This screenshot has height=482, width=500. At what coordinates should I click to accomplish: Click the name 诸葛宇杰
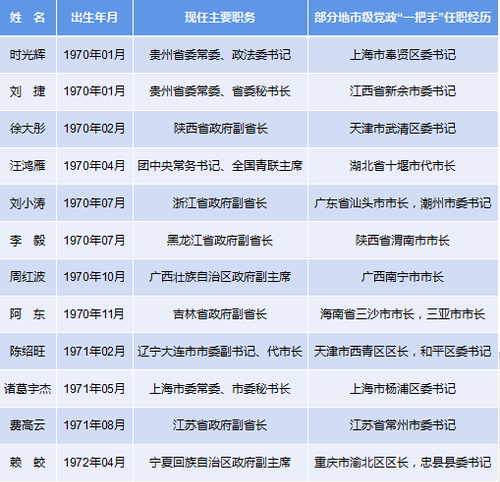click(x=28, y=389)
